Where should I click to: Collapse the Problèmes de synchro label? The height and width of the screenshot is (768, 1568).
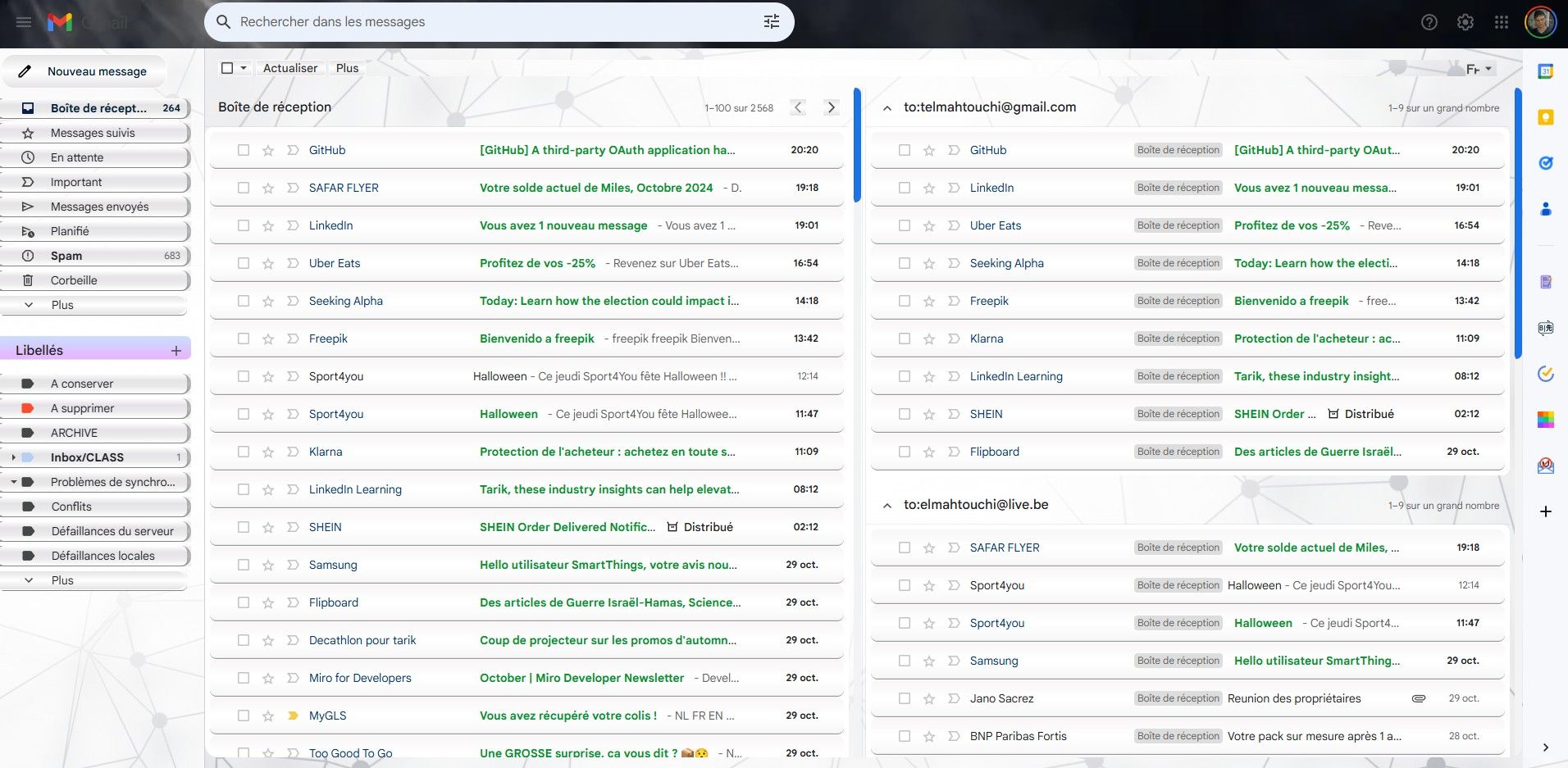point(13,482)
